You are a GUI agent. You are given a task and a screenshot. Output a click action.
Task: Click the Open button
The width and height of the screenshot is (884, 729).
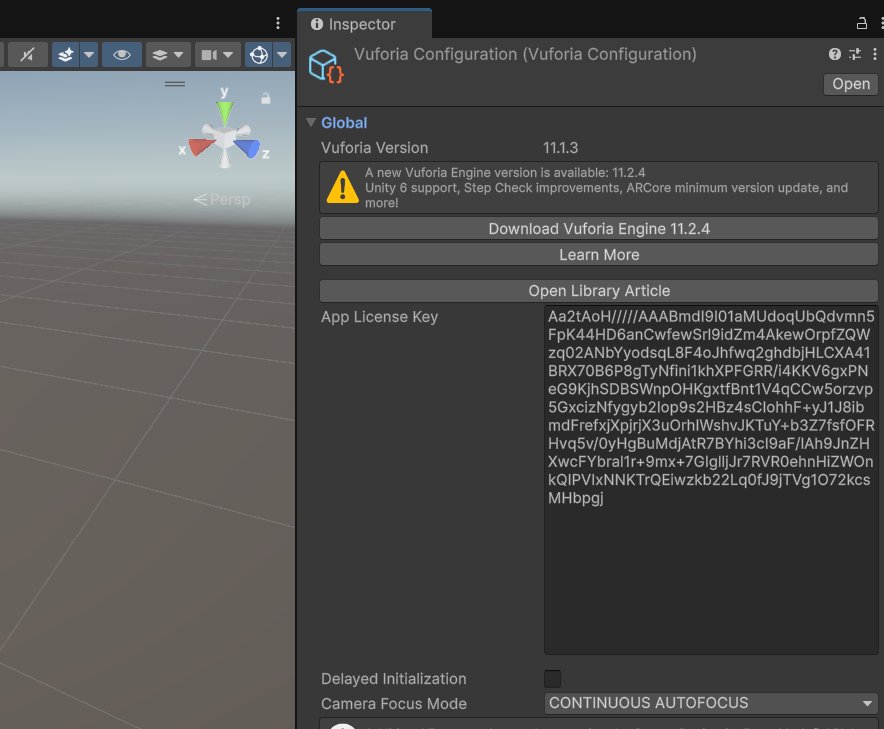click(851, 84)
